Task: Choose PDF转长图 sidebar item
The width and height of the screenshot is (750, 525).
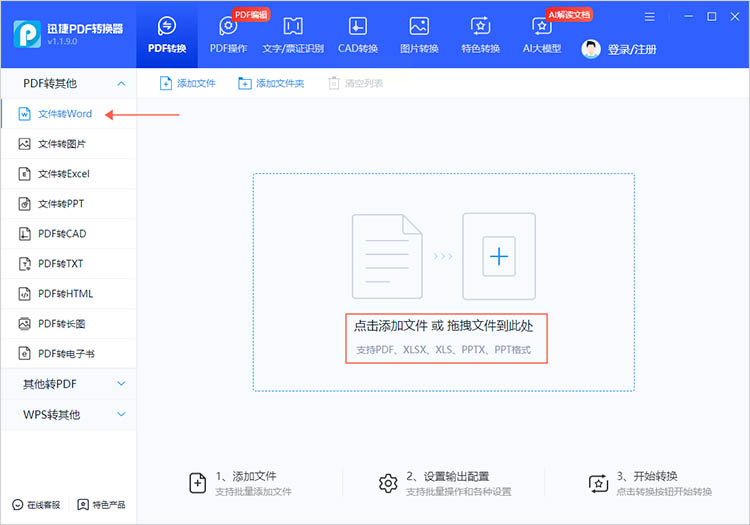Action: coord(68,324)
